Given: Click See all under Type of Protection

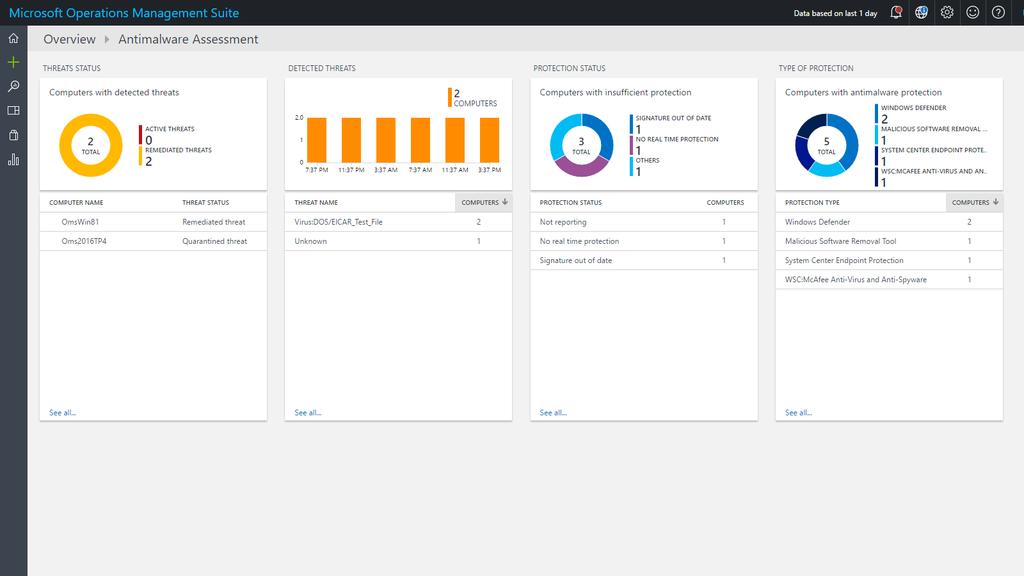Looking at the screenshot, I should (x=798, y=413).
